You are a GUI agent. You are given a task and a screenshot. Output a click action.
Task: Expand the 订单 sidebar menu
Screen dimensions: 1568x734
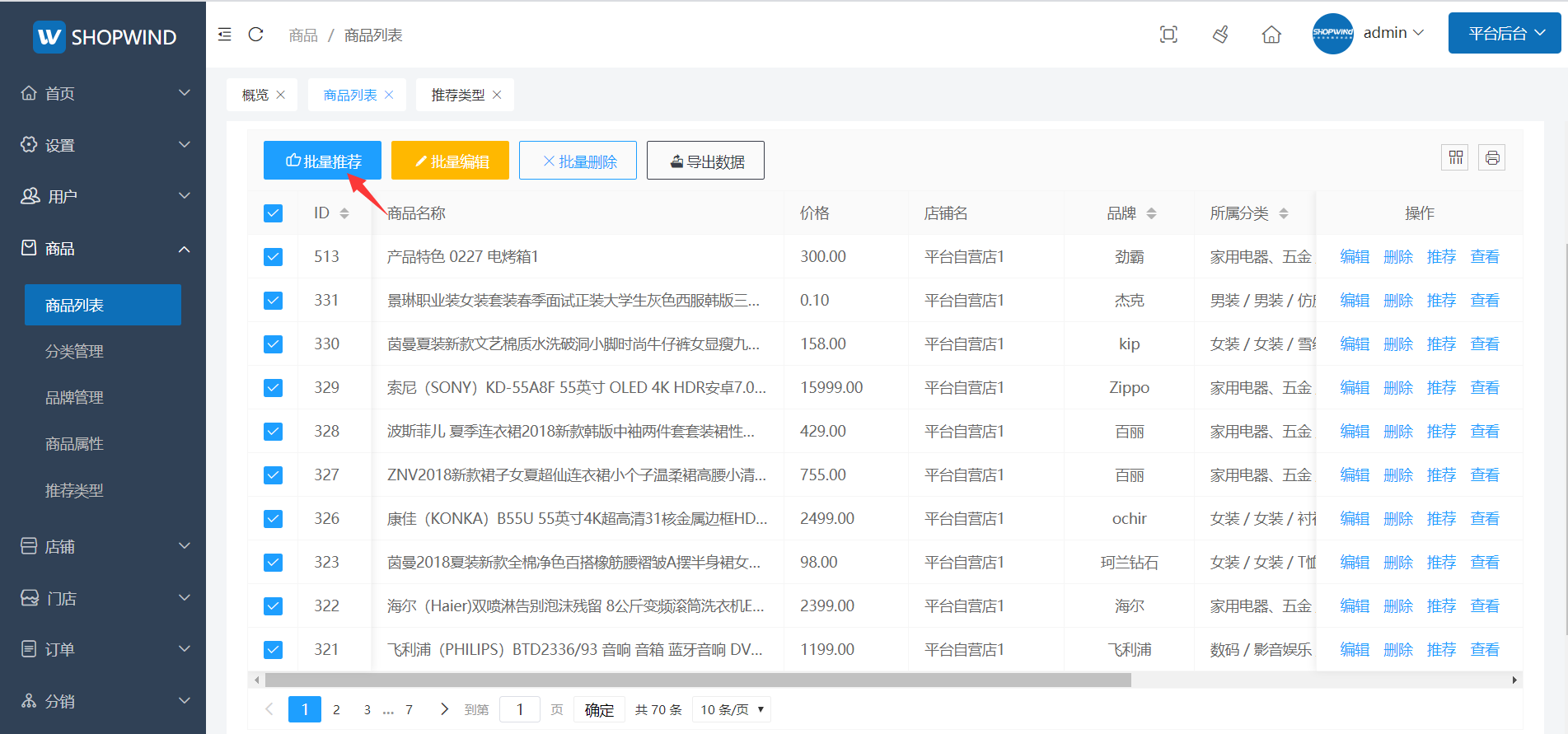103,649
